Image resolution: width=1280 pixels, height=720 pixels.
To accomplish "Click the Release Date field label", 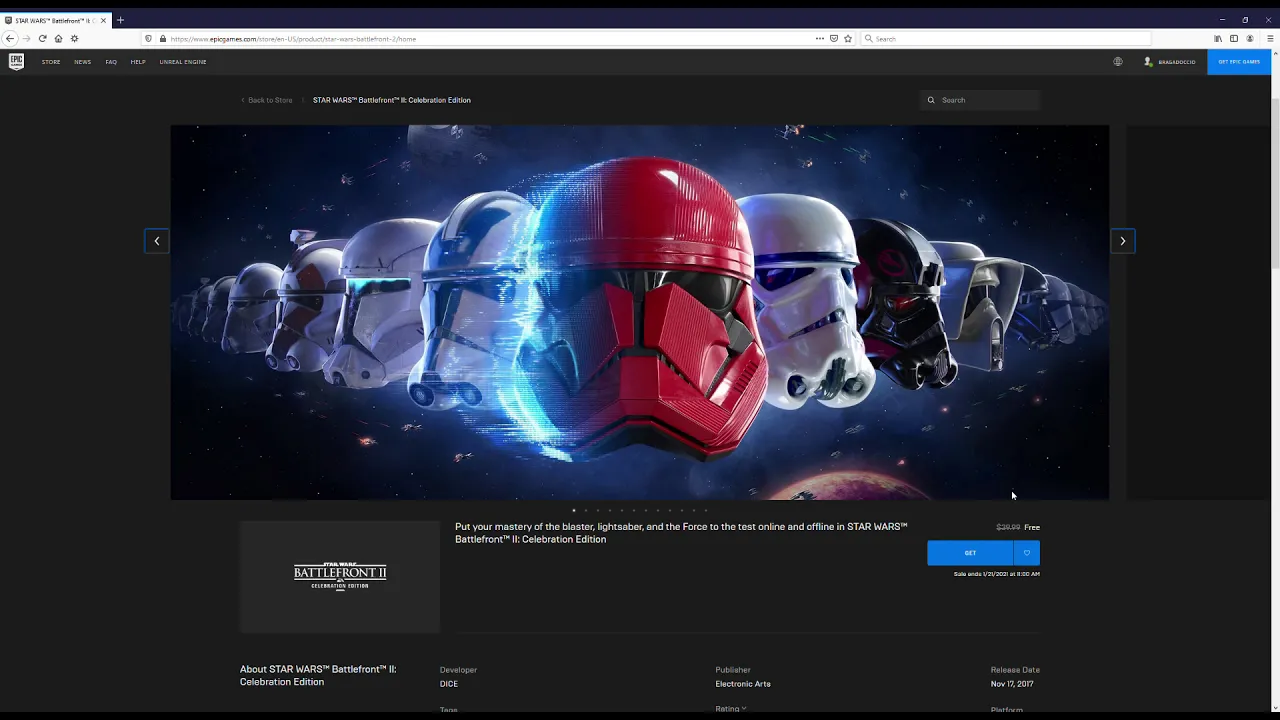I will click(1015, 670).
